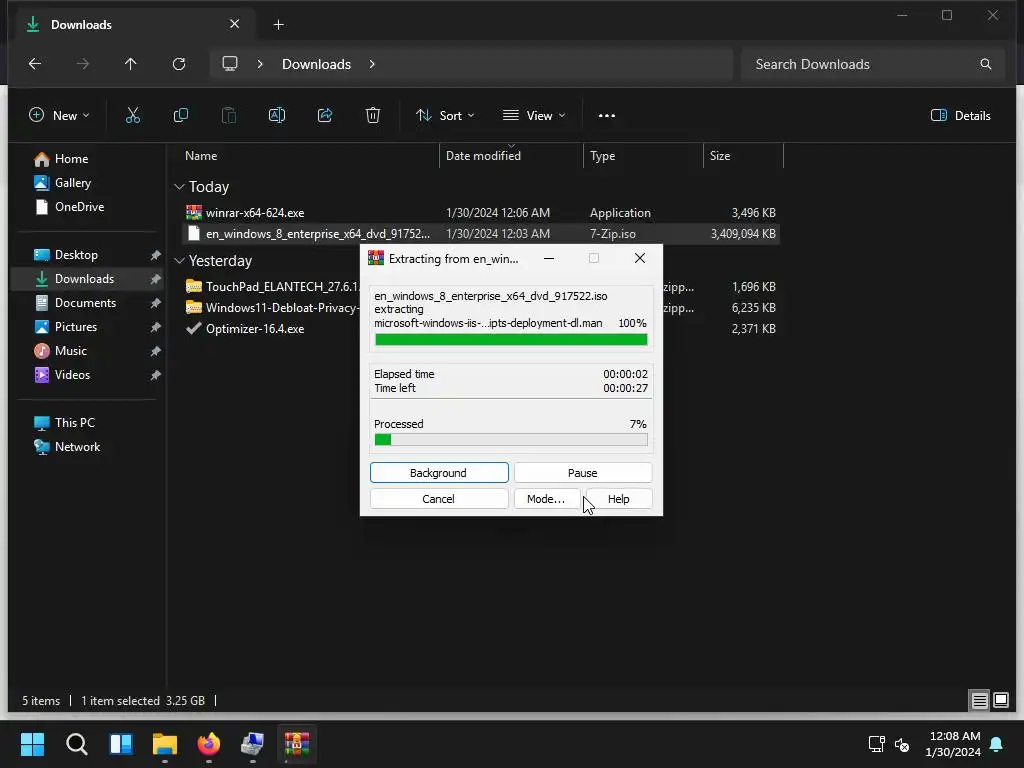This screenshot has height=768, width=1024.
Task: Click the network display tray icon
Action: point(876,744)
